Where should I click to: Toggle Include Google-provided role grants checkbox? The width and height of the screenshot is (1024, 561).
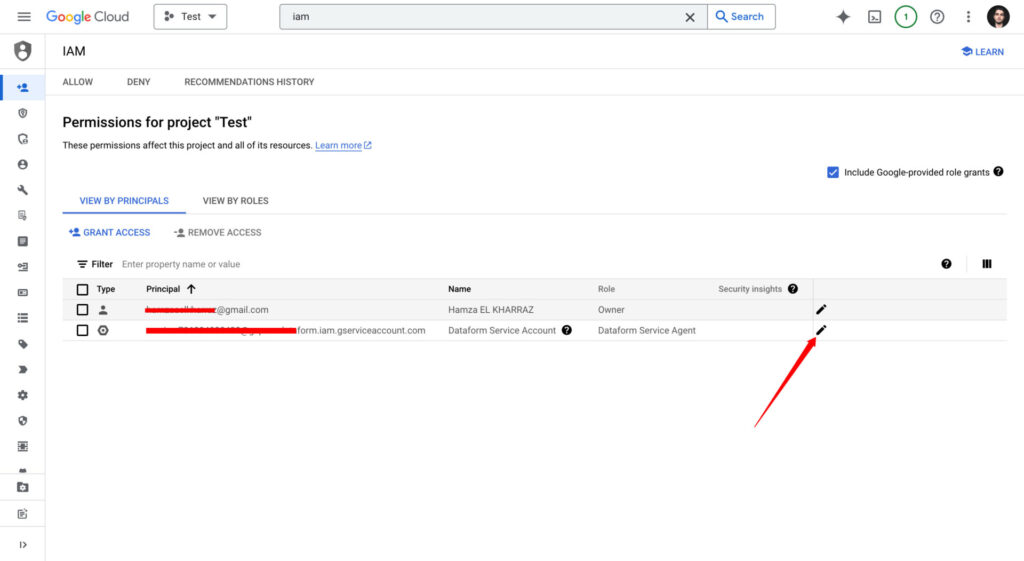833,172
